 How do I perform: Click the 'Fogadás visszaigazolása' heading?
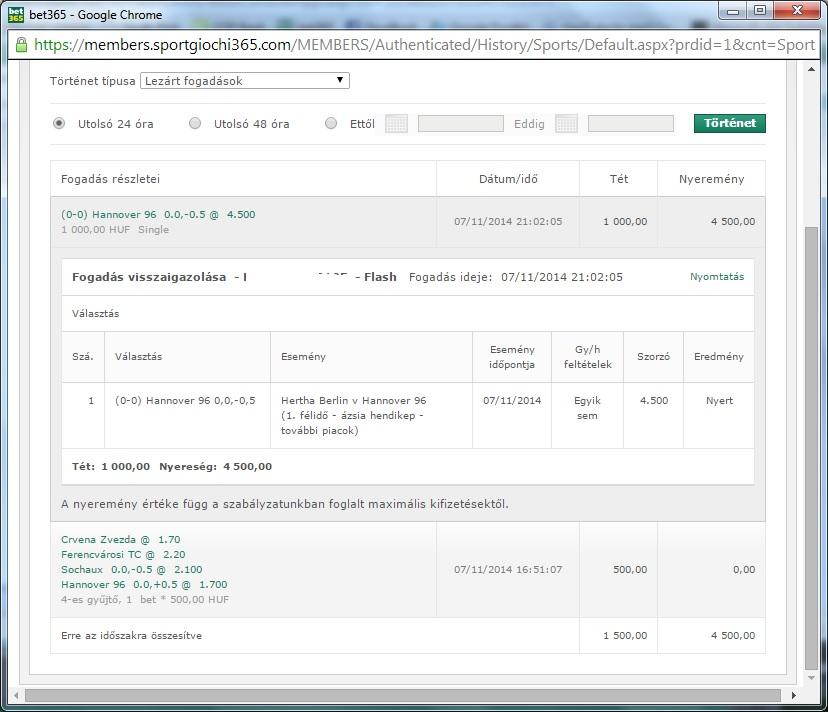point(149,277)
